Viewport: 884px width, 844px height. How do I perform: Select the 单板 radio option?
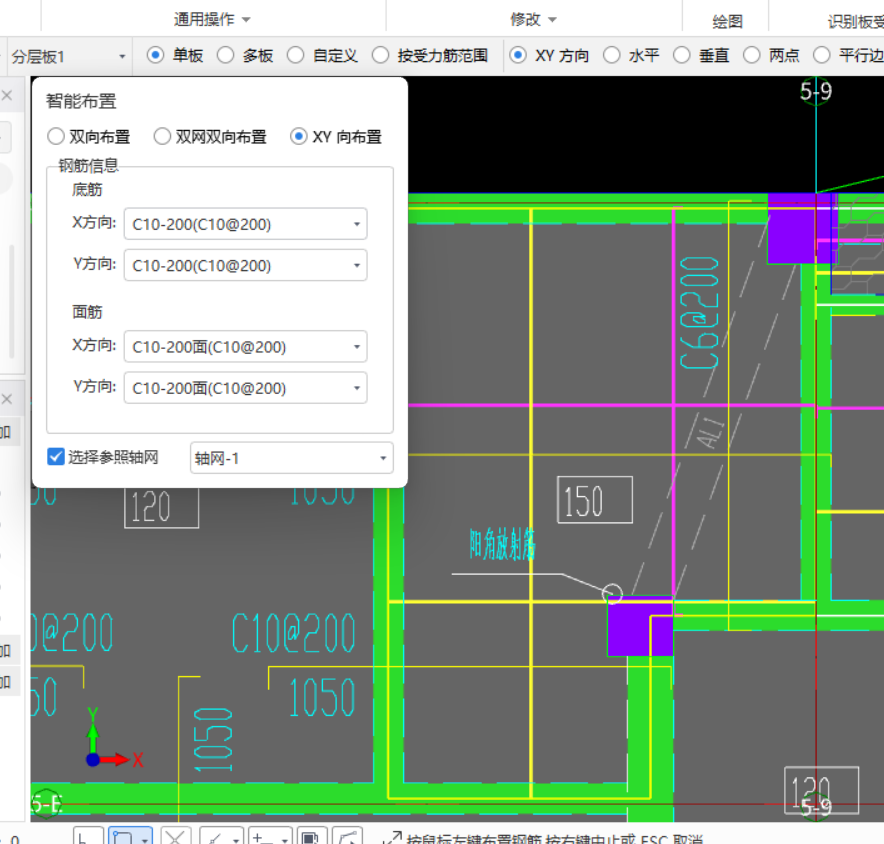tap(156, 55)
